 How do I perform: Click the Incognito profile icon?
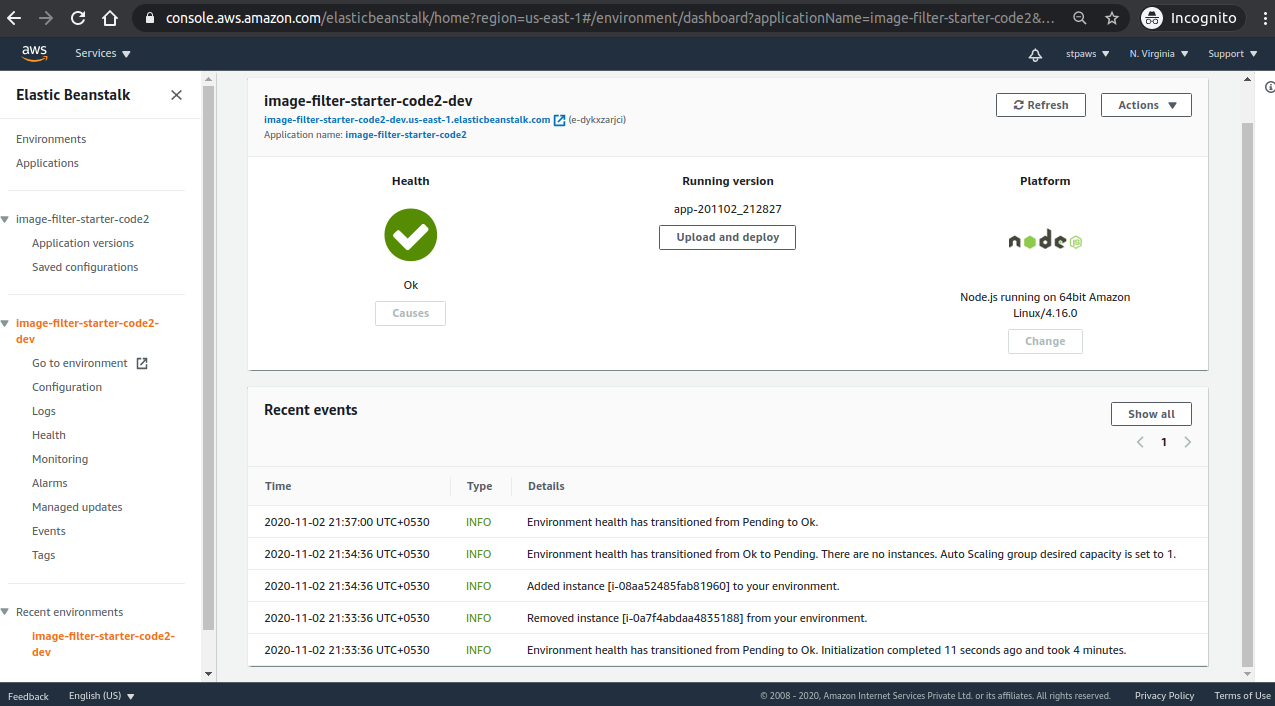point(1152,18)
